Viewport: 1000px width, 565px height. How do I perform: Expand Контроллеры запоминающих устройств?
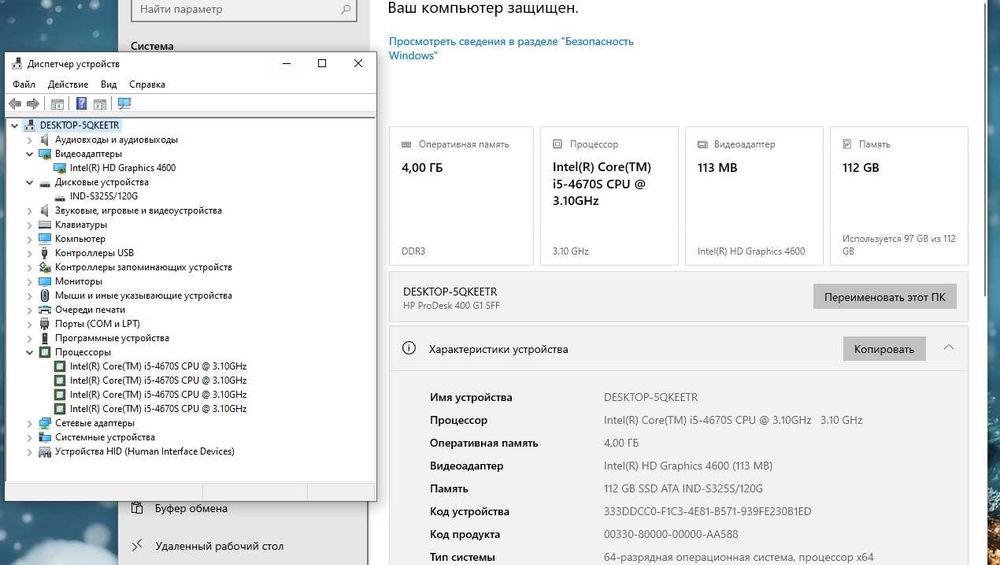29,267
